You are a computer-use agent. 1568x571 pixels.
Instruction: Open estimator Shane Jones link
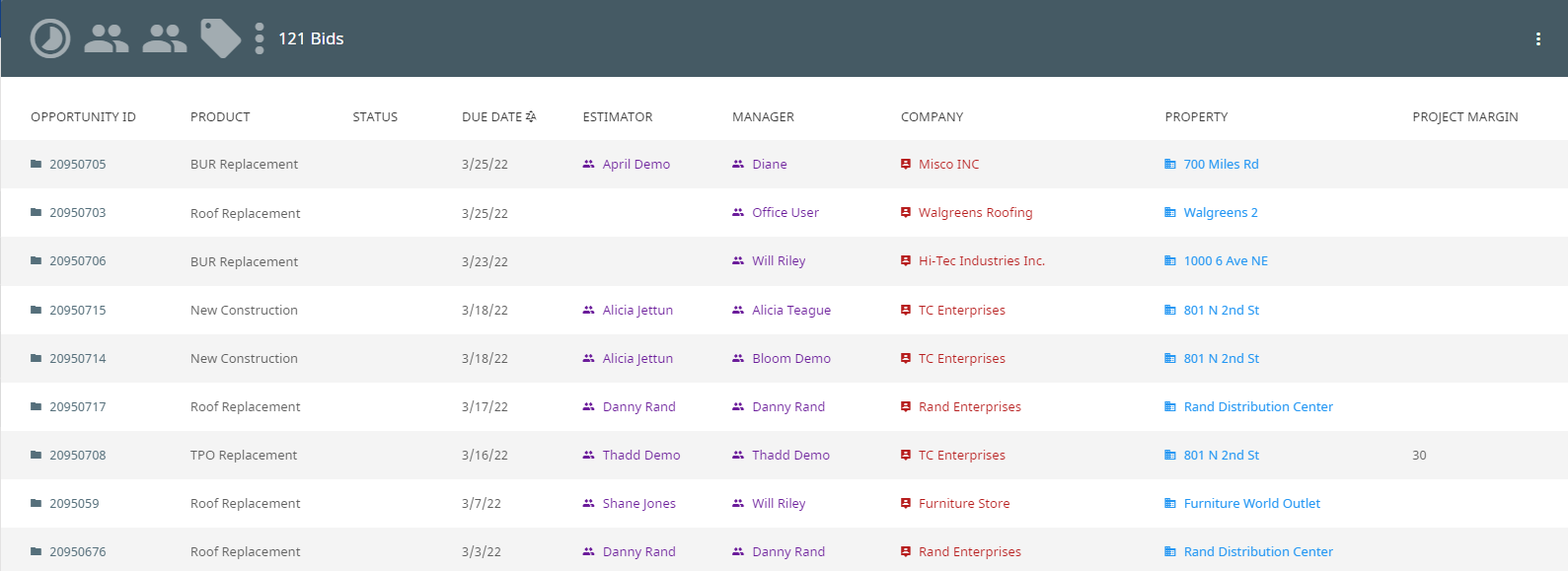(x=639, y=503)
